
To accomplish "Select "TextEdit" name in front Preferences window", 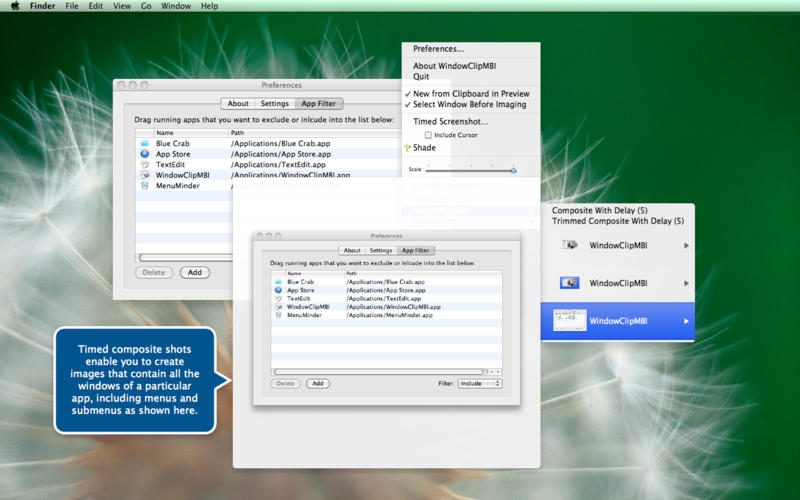I will point(298,298).
